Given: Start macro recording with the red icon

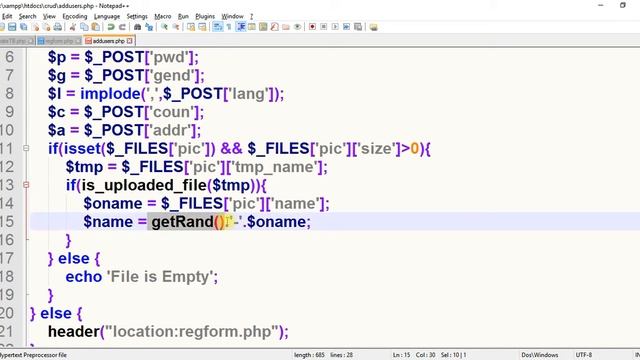Looking at the screenshot, I should [x=312, y=27].
